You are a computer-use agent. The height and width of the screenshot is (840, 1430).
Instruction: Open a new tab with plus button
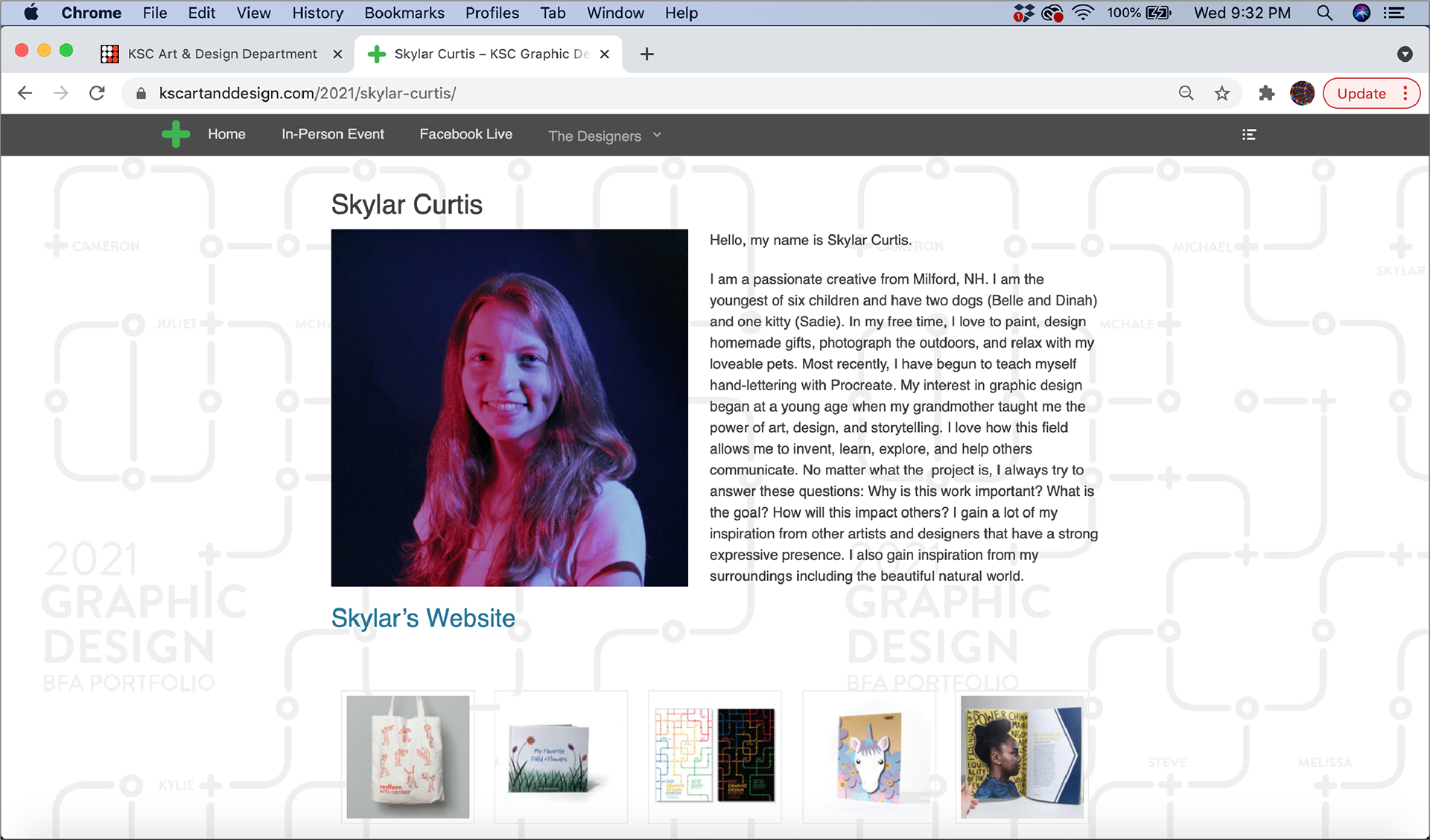[x=646, y=54]
